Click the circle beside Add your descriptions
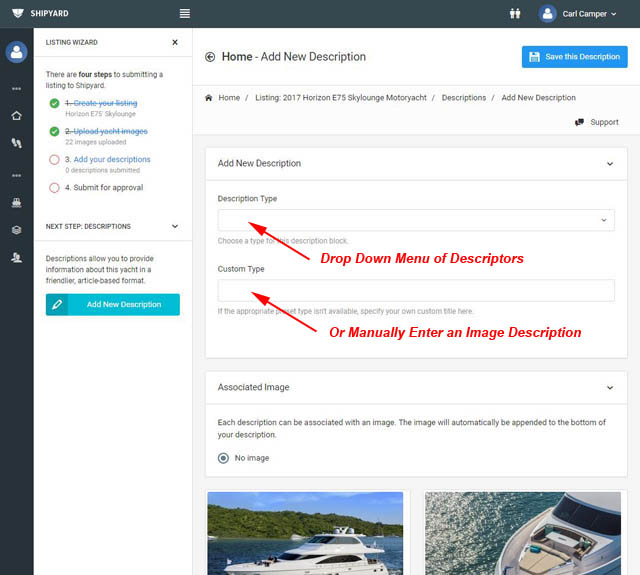Image resolution: width=640 pixels, height=575 pixels. [53, 159]
